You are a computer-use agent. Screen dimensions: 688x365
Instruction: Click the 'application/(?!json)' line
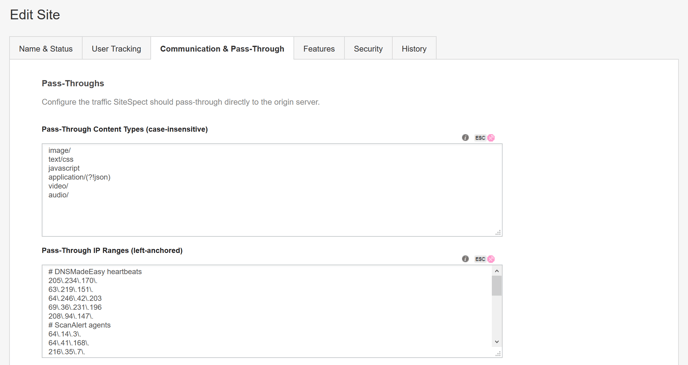(79, 177)
